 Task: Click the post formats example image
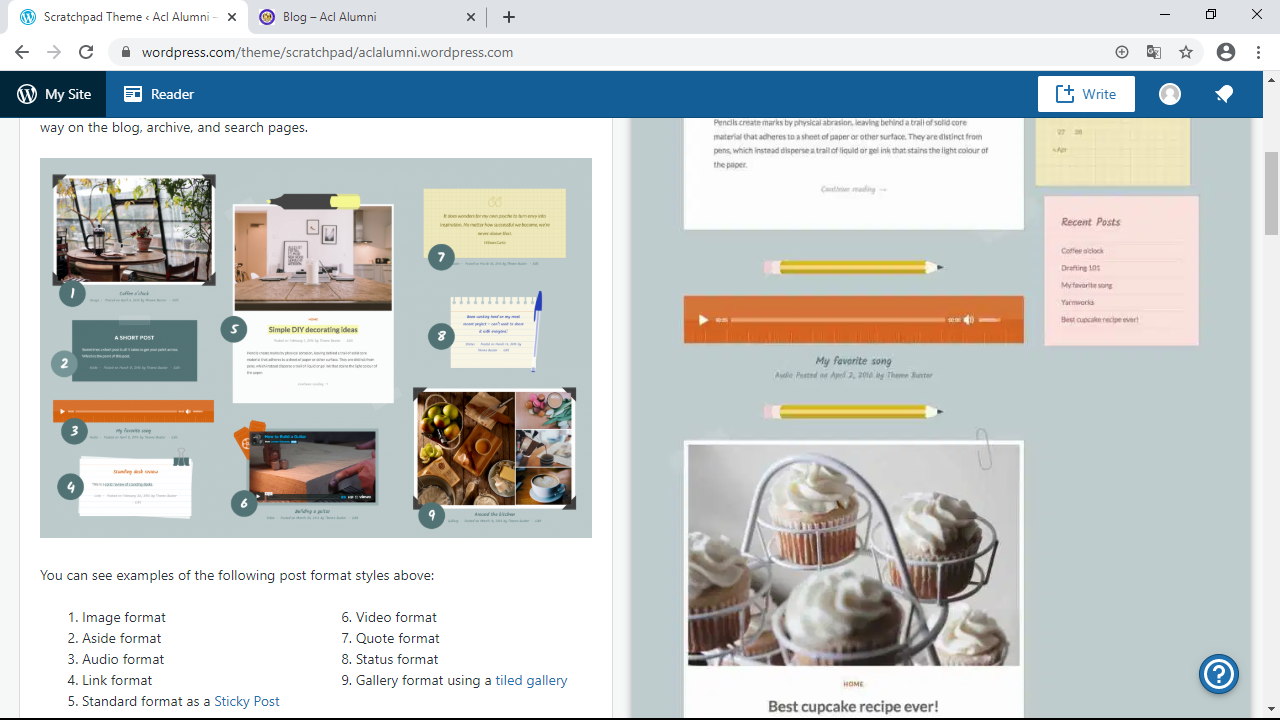[316, 348]
